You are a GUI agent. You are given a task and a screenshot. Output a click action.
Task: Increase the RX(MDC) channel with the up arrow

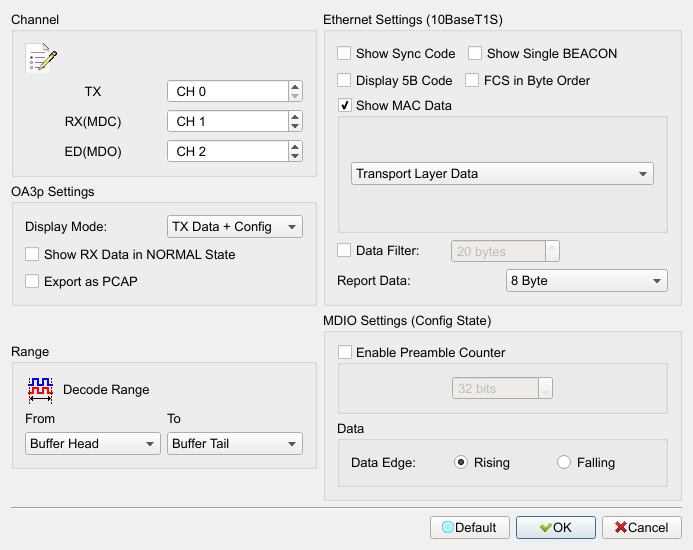click(x=295, y=116)
